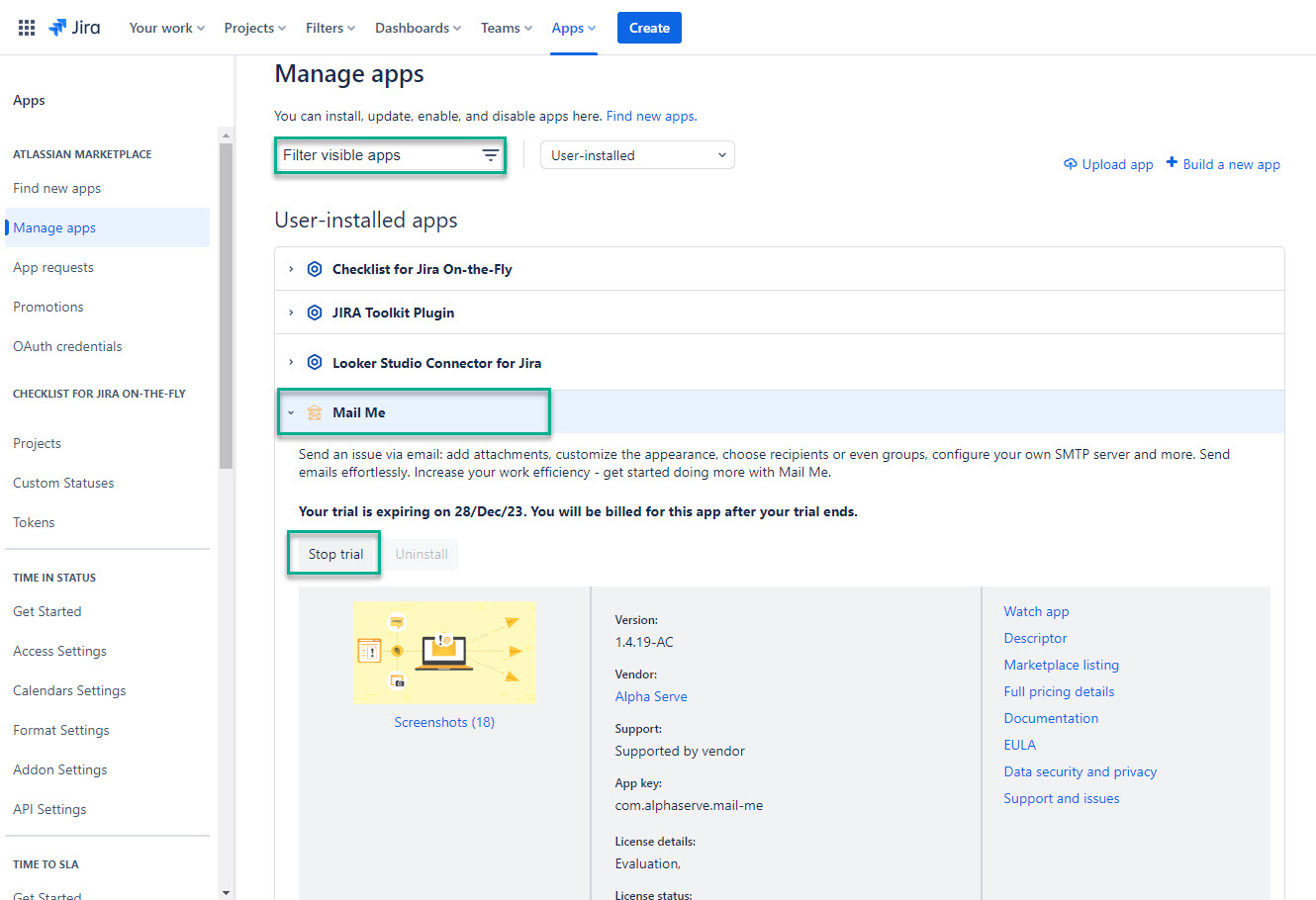Screen dimensions: 1316x900
Task: Expand the Looker Studio Connector for Jira row
Action: (291, 363)
